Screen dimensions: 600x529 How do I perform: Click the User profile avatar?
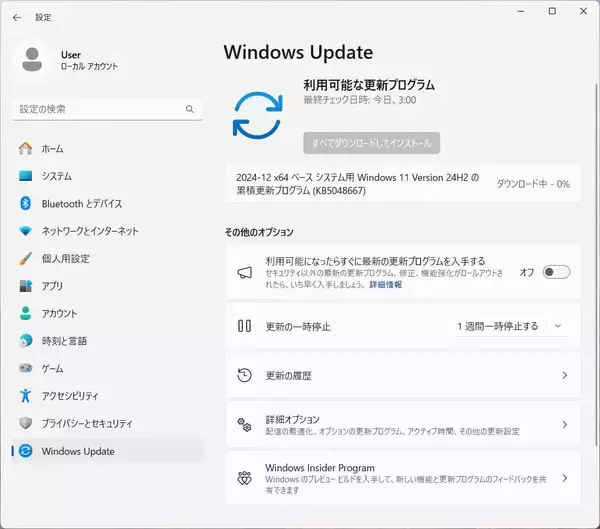32,60
